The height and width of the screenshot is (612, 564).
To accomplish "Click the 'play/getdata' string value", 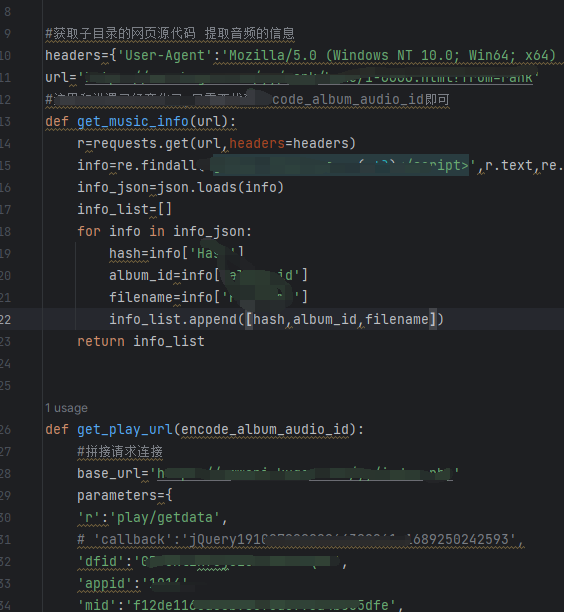I will 165,518.
